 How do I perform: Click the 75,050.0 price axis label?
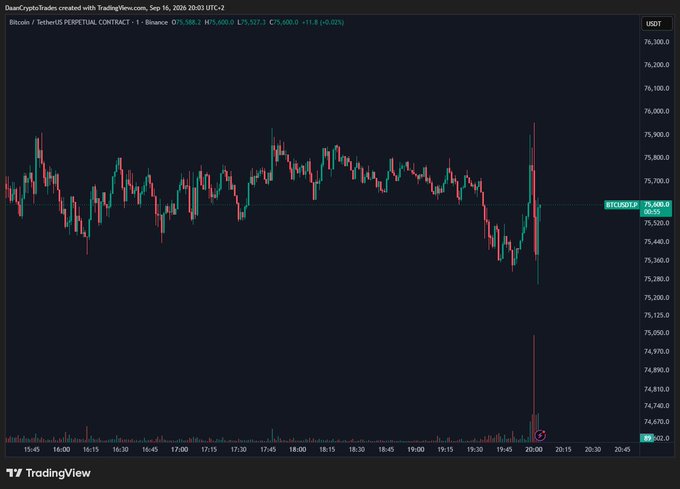click(656, 333)
